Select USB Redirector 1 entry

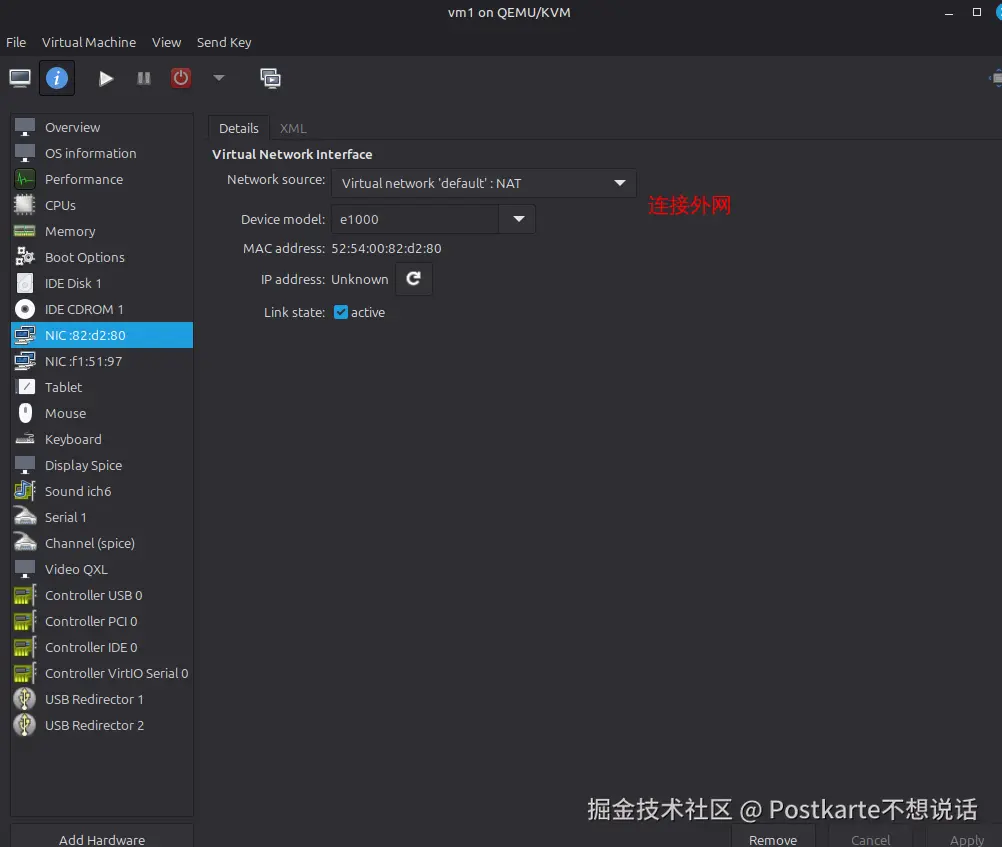pos(102,699)
